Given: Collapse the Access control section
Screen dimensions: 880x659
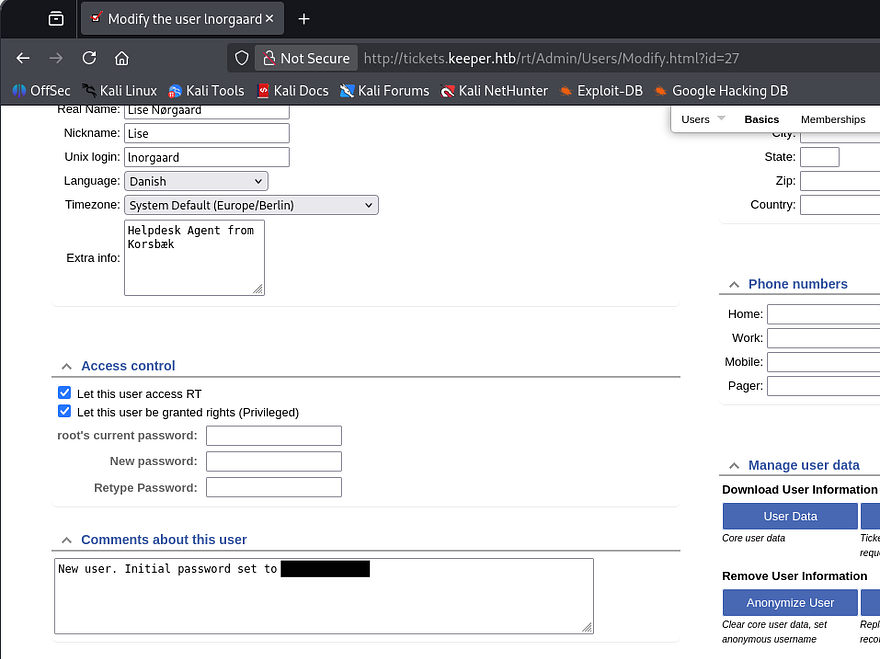Looking at the screenshot, I should pyautogui.click(x=67, y=366).
